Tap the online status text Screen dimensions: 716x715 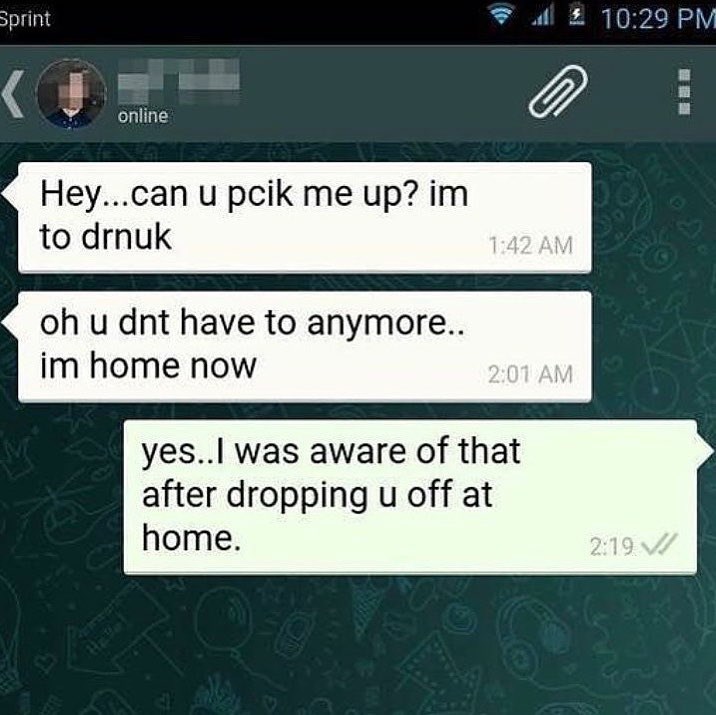(x=143, y=116)
